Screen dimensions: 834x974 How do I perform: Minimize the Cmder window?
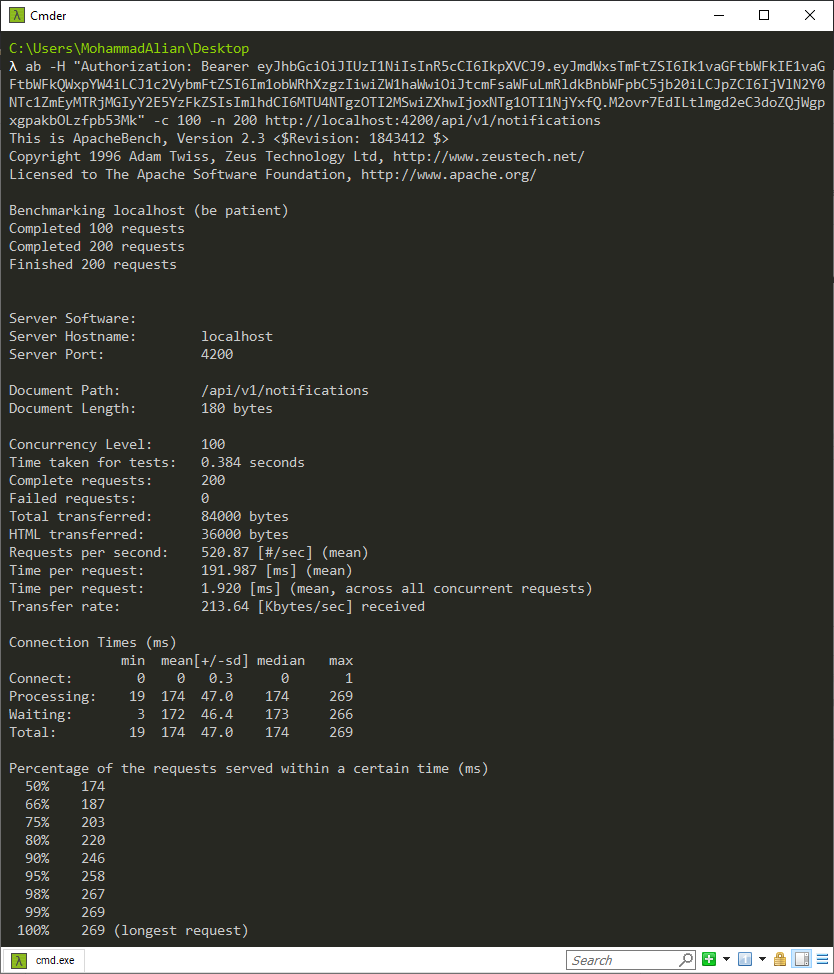[718, 15]
